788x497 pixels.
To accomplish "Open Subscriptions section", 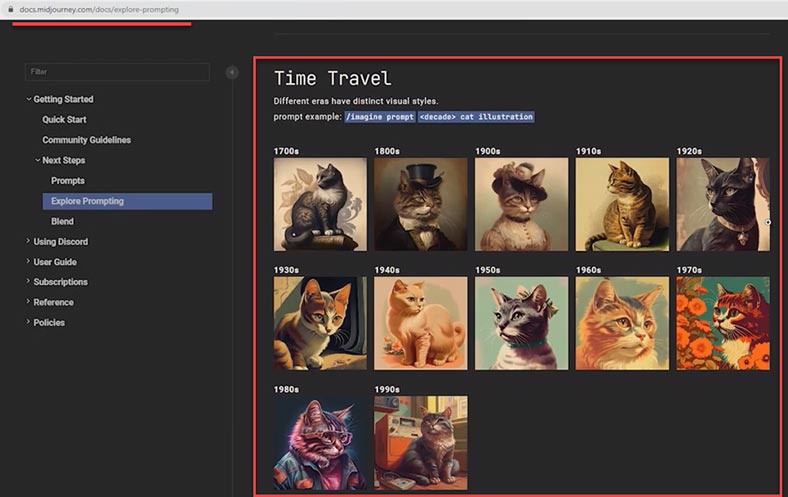I will [x=61, y=282].
